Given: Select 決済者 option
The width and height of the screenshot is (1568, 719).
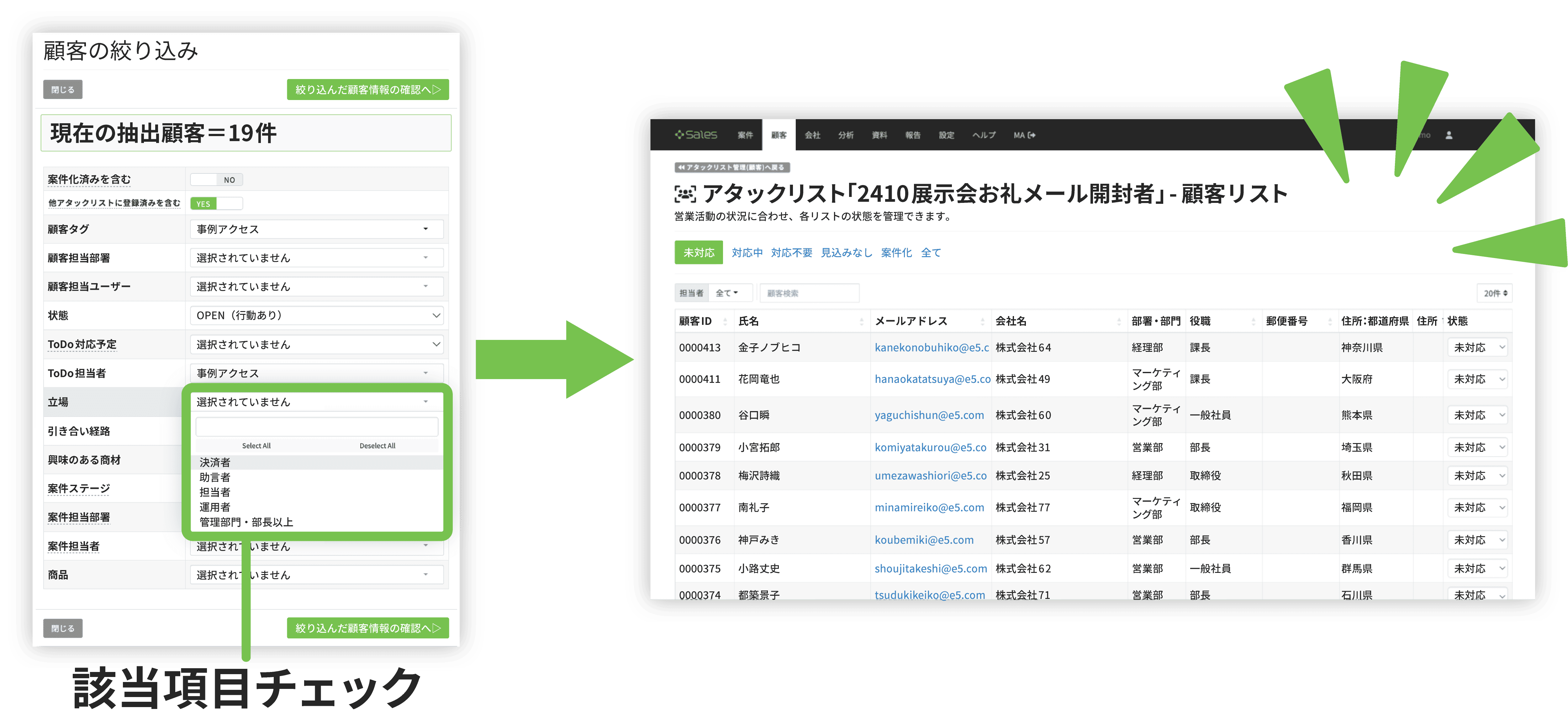Looking at the screenshot, I should [317, 462].
